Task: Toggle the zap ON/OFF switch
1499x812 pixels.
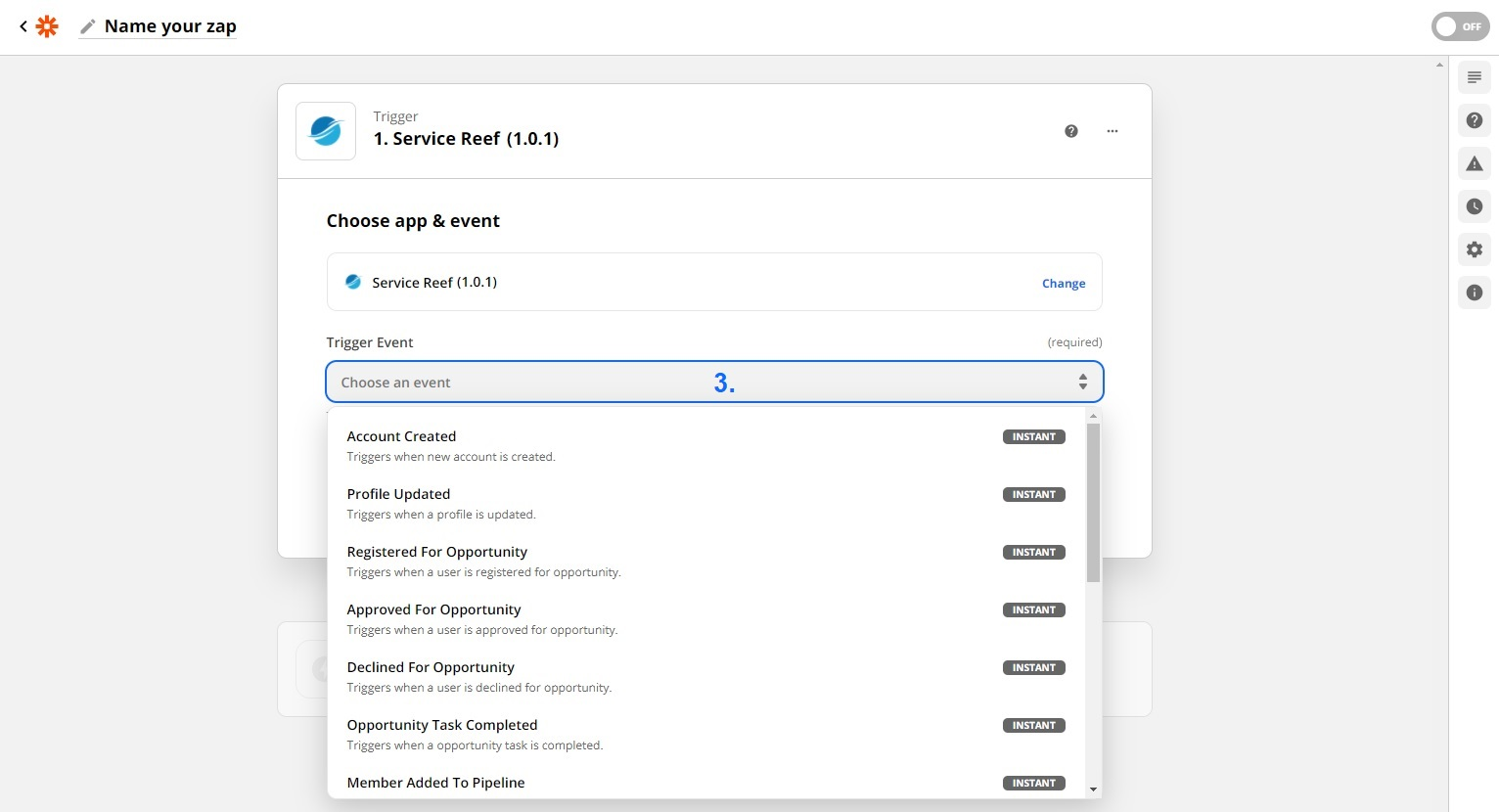Action: [1460, 26]
